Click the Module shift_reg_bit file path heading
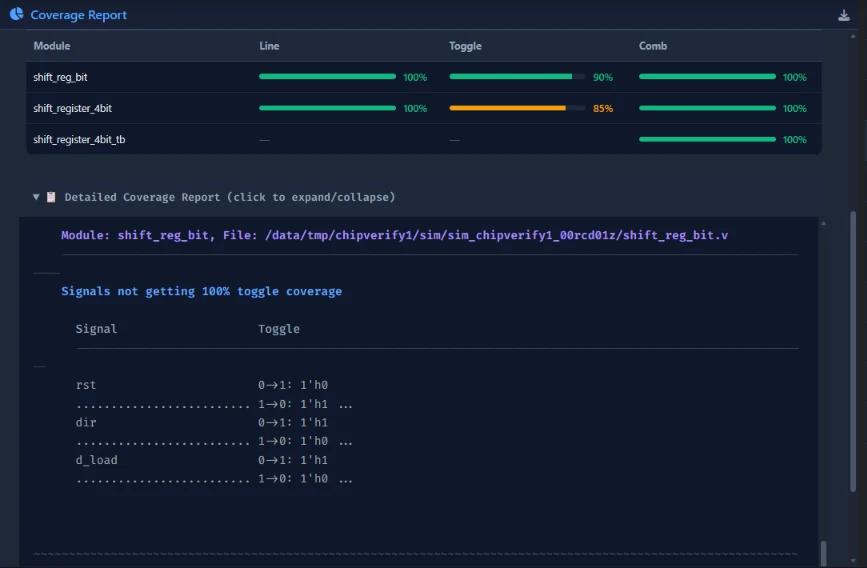867x568 pixels. [x=394, y=235]
